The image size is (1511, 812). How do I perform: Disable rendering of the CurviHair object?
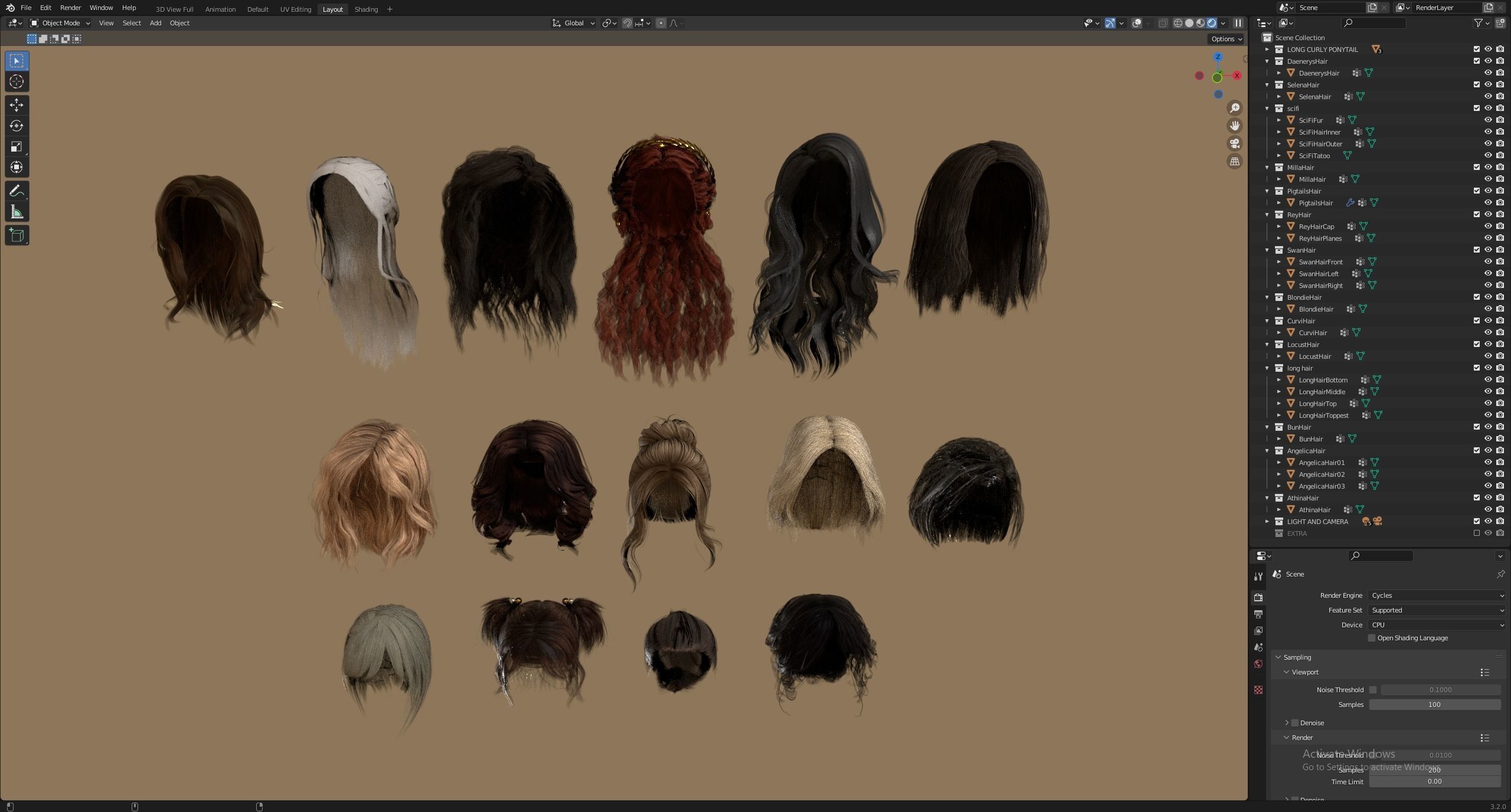click(1500, 333)
